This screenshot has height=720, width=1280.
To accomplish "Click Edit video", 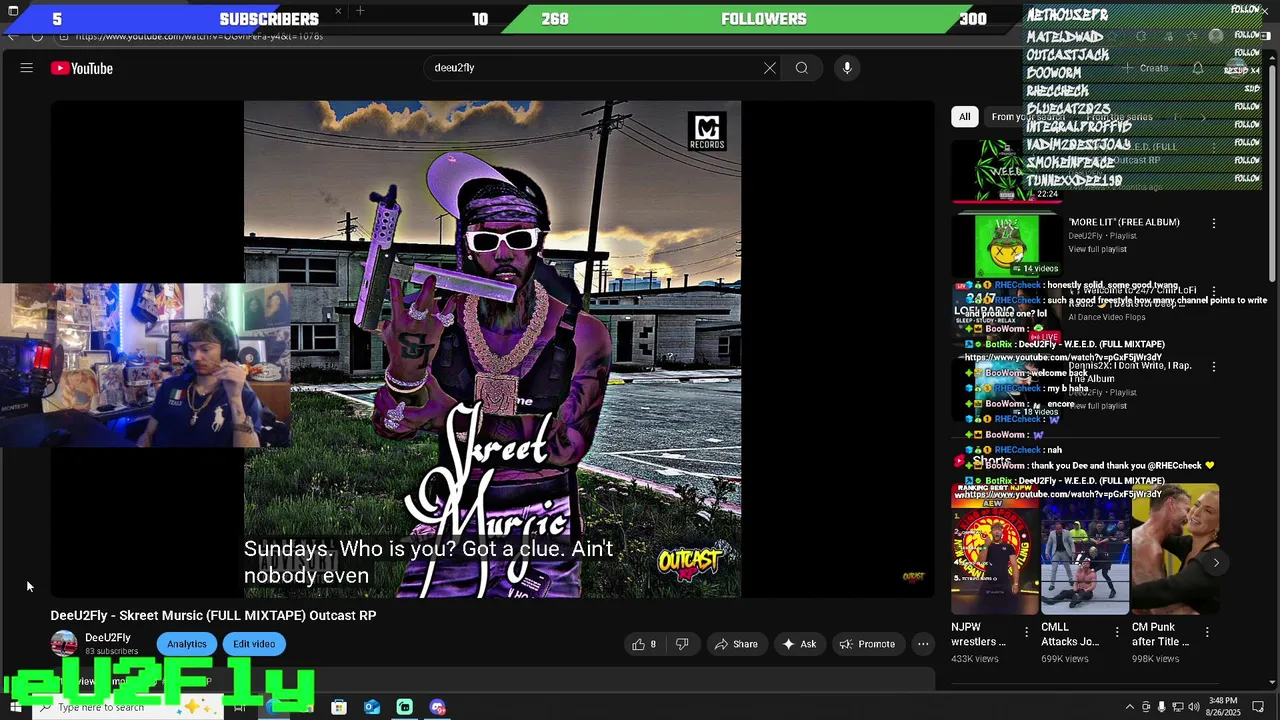I will (x=254, y=644).
